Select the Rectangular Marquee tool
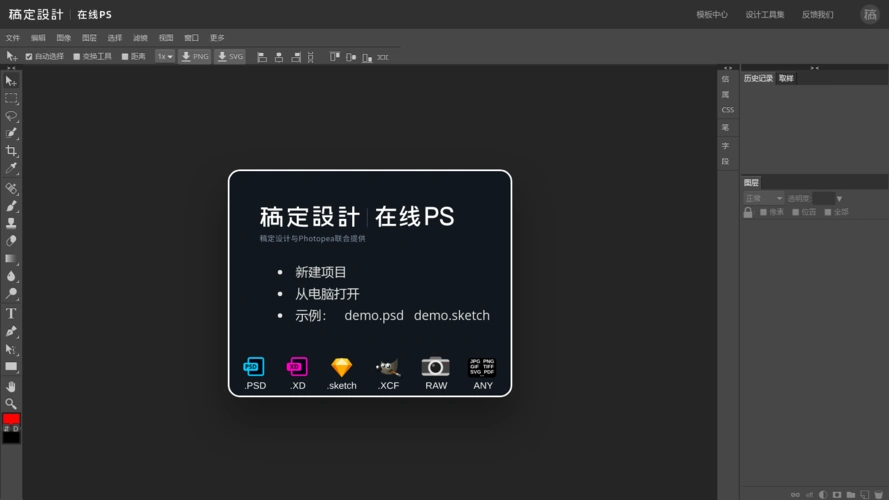Viewport: 889px width, 500px height. [11, 98]
